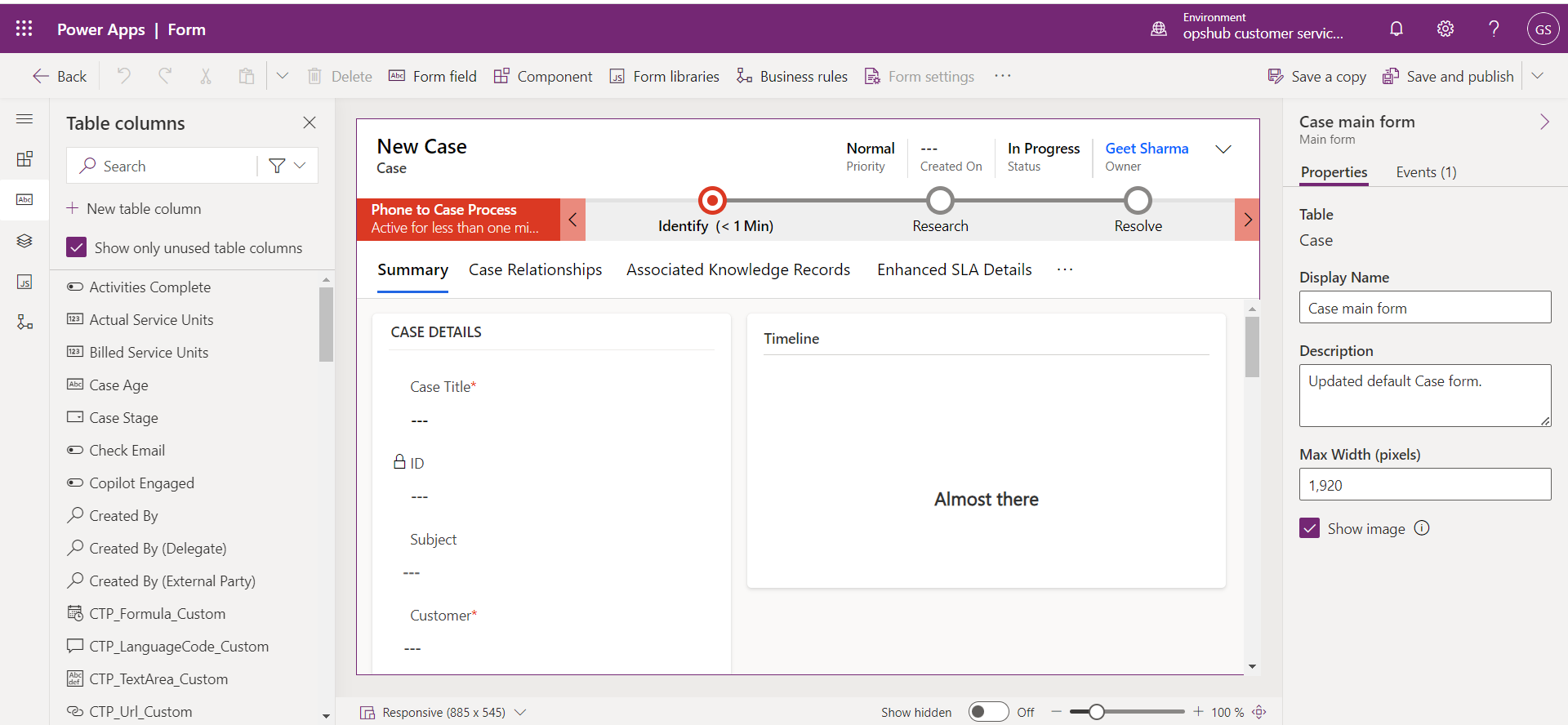Image resolution: width=1568 pixels, height=725 pixels.
Task: Open the Tree view layers icon
Action: tap(24, 241)
